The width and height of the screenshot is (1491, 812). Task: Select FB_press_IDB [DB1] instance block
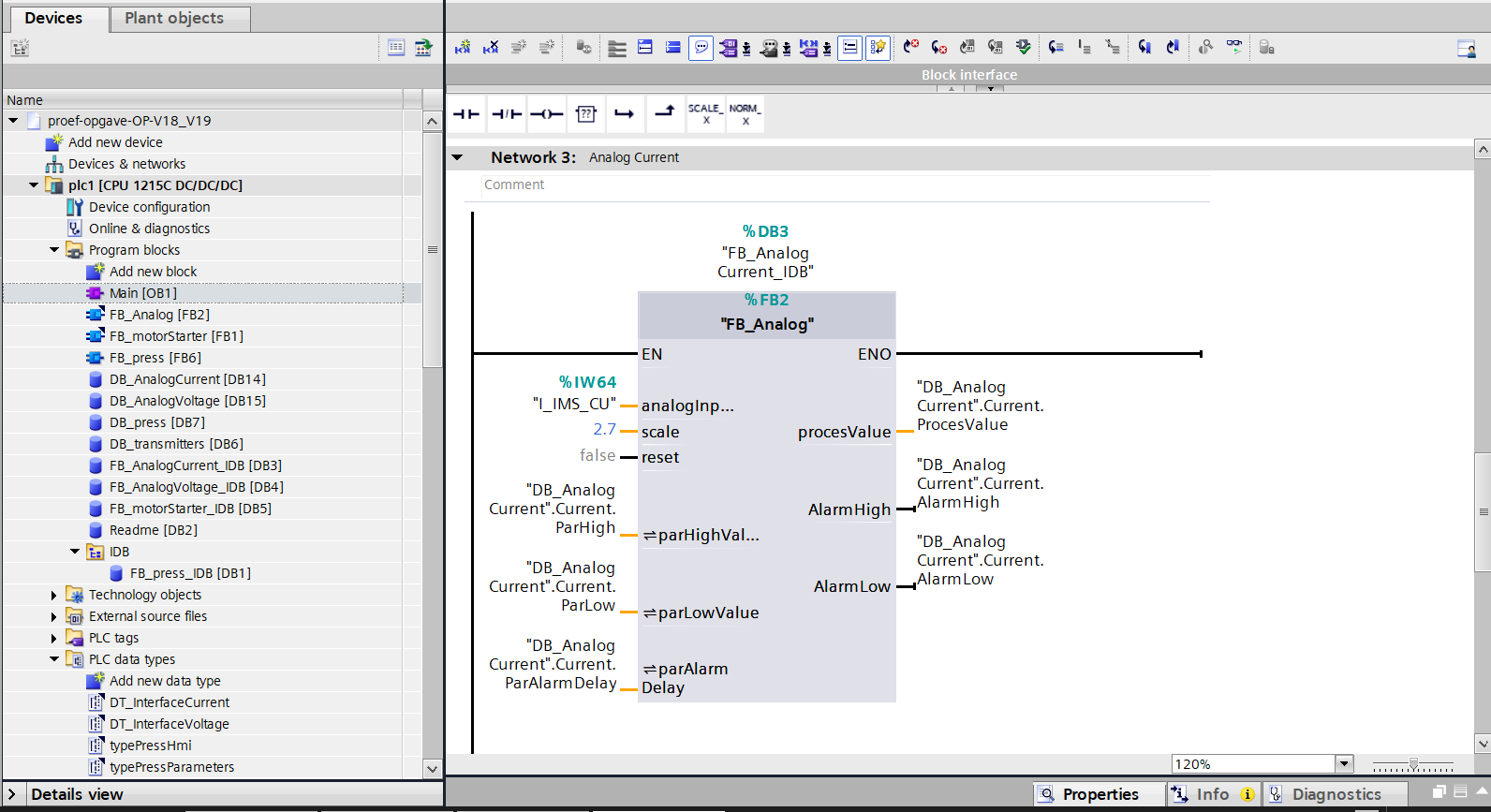190,573
